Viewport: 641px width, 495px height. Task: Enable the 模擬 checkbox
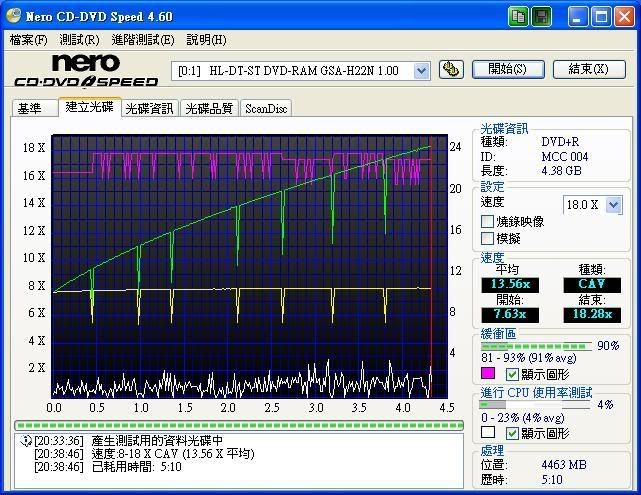[487, 238]
